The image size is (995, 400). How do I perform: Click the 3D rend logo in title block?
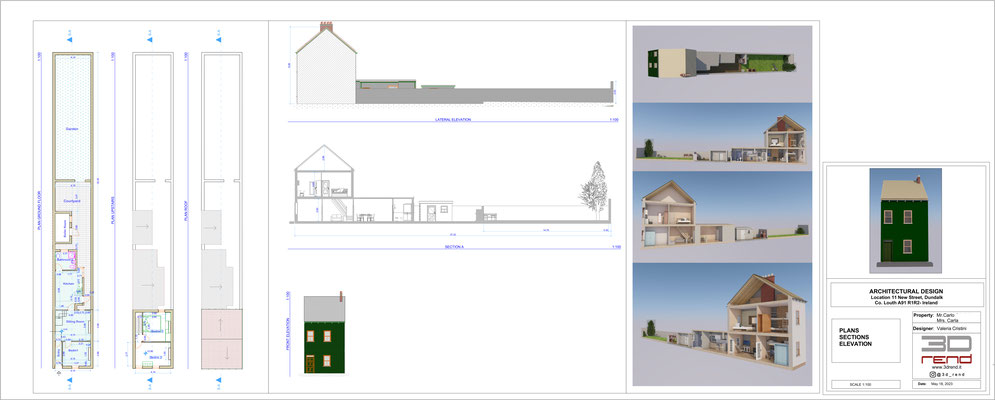pos(946,350)
